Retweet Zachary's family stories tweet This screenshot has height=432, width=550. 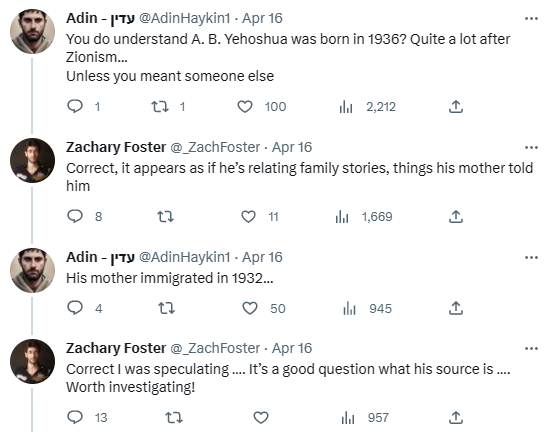click(x=165, y=216)
